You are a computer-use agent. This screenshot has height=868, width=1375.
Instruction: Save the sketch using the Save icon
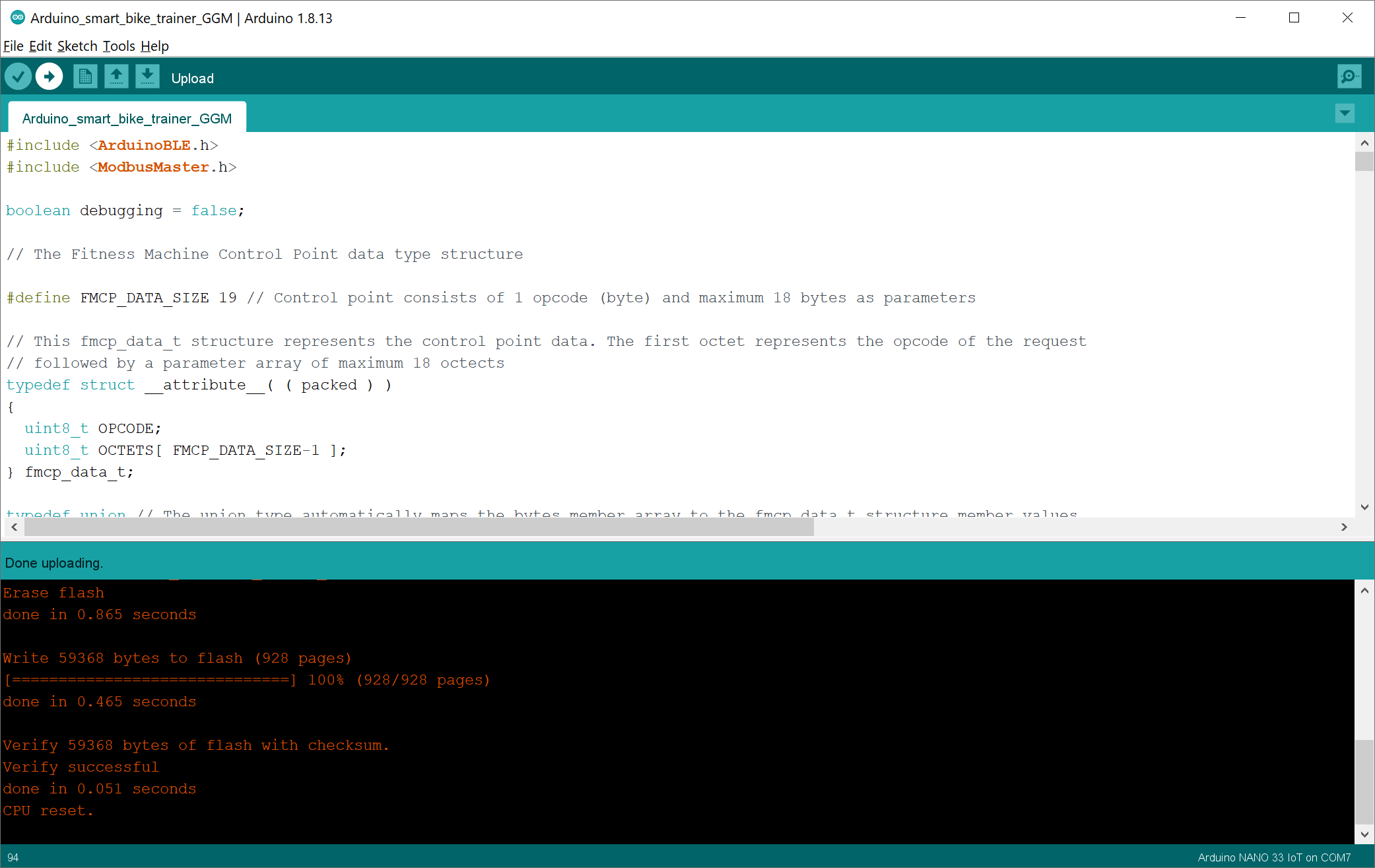click(148, 76)
